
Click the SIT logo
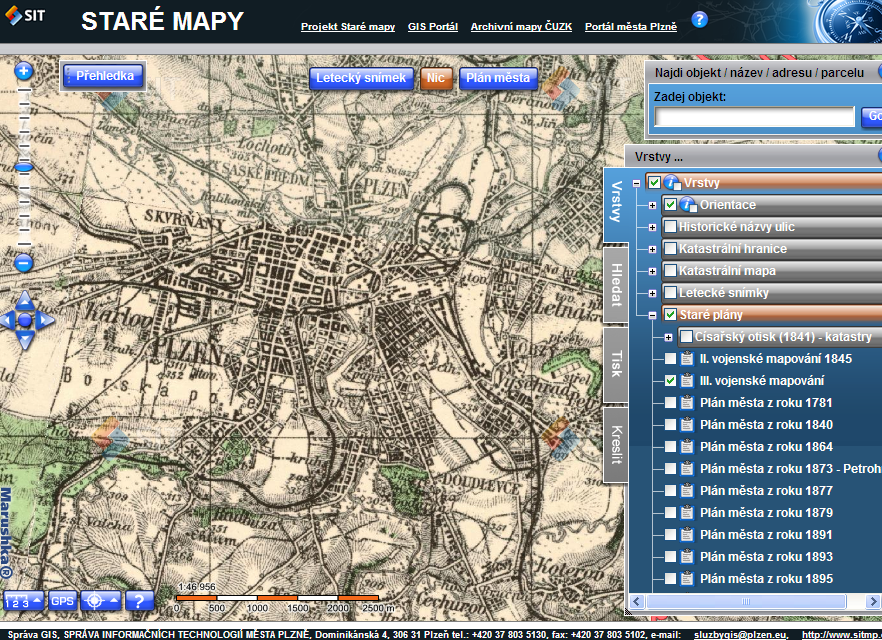pos(25,15)
